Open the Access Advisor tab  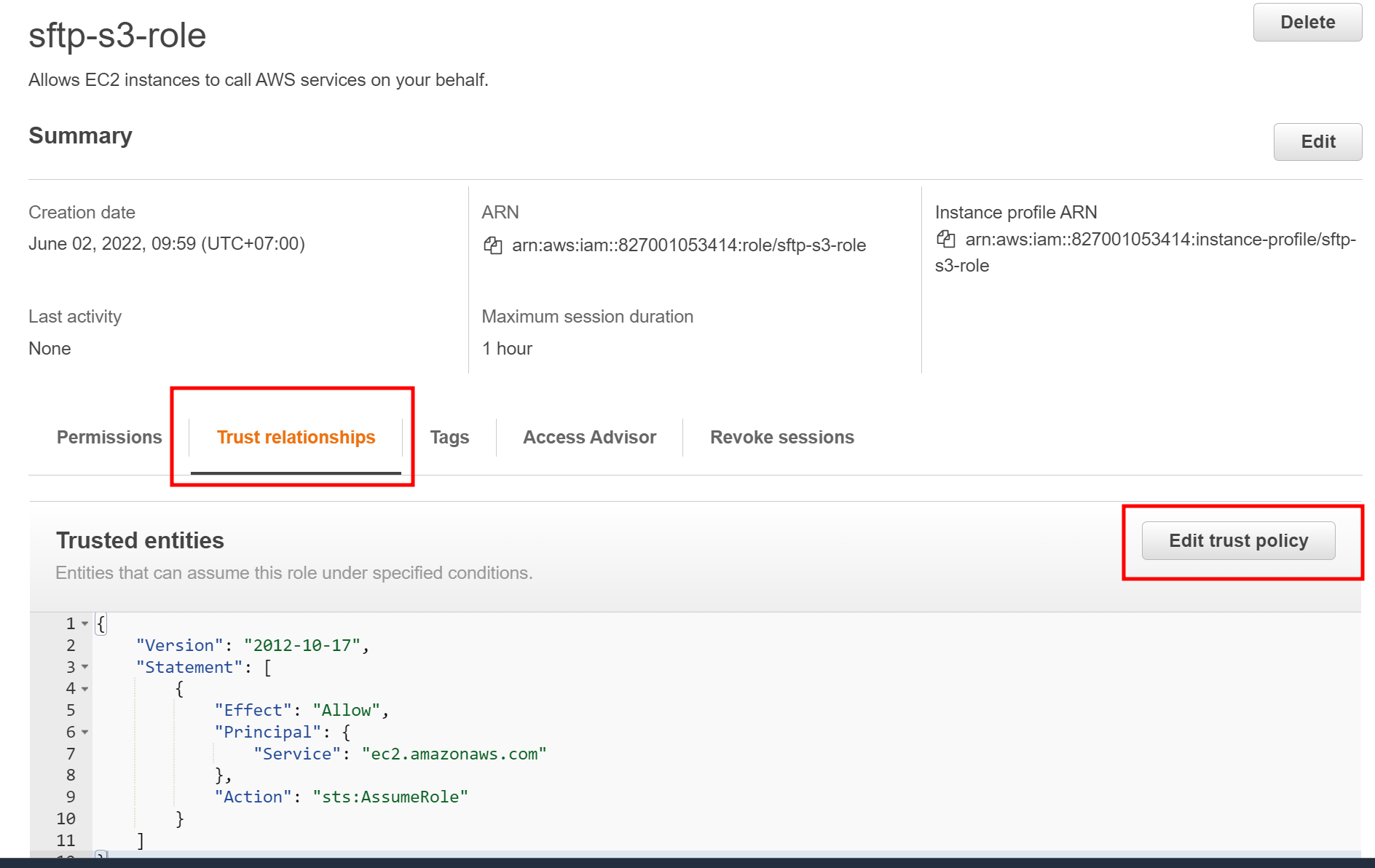pos(589,437)
